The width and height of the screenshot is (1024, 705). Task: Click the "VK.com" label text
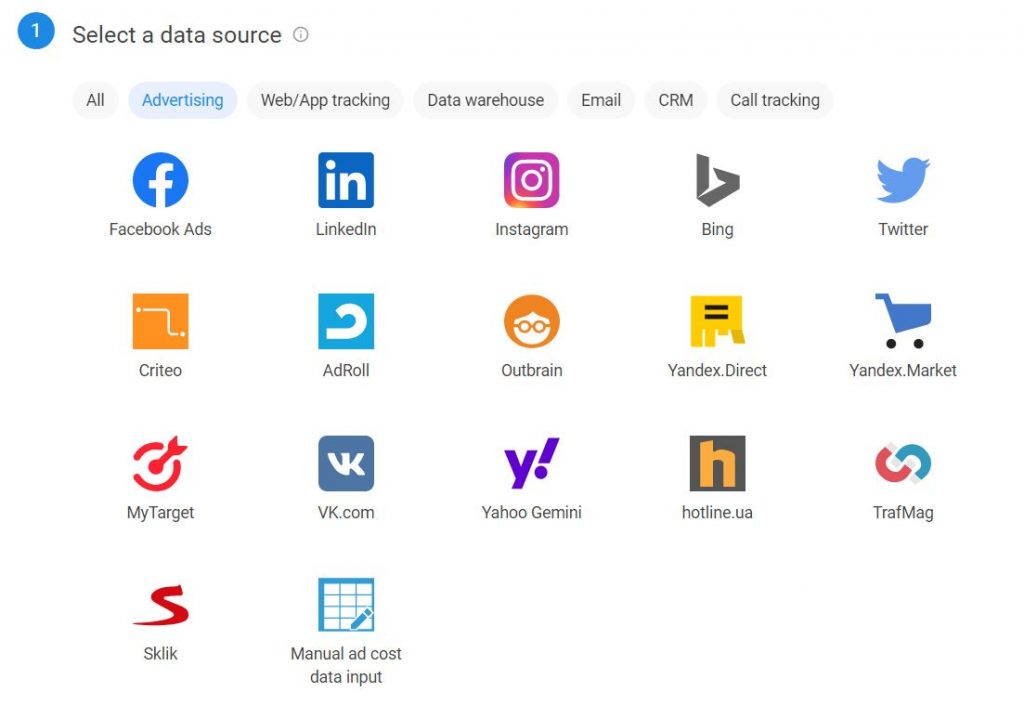click(346, 512)
